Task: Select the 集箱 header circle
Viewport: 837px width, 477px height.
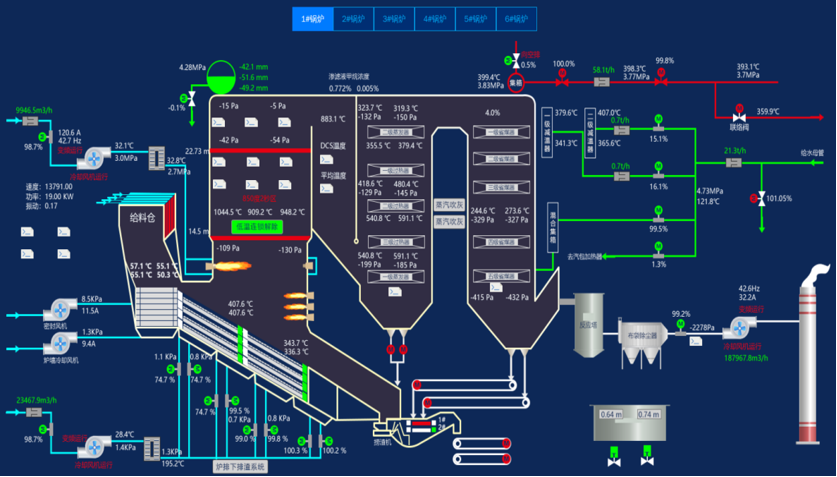Action: point(516,83)
